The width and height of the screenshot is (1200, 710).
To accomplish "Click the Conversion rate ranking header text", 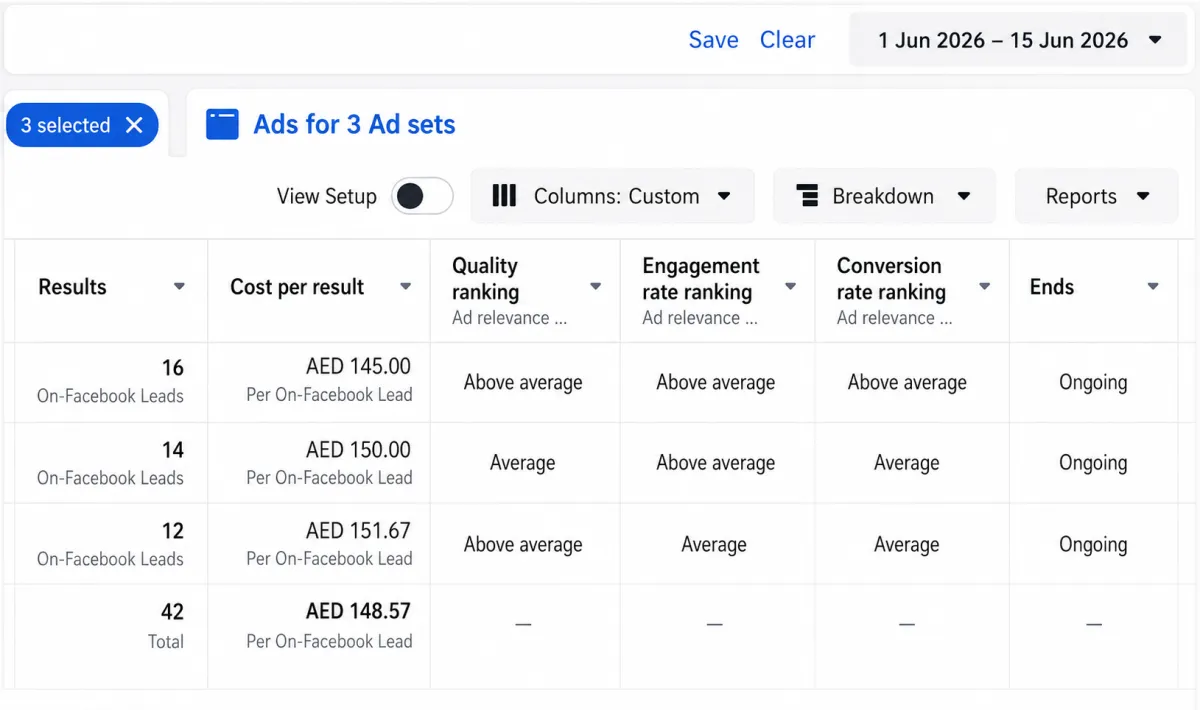I will tap(891, 279).
